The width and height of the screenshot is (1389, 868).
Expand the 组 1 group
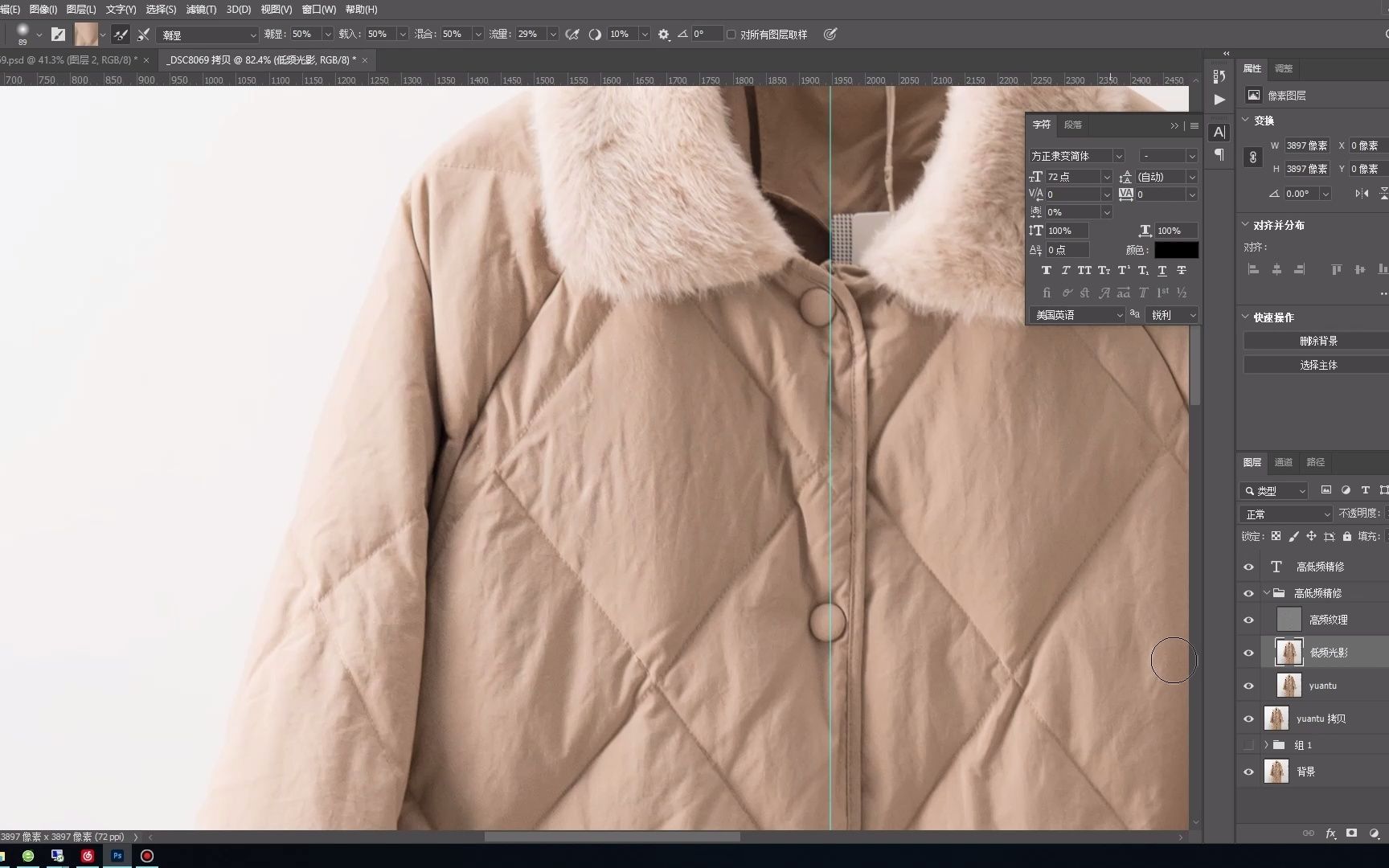click(x=1267, y=745)
